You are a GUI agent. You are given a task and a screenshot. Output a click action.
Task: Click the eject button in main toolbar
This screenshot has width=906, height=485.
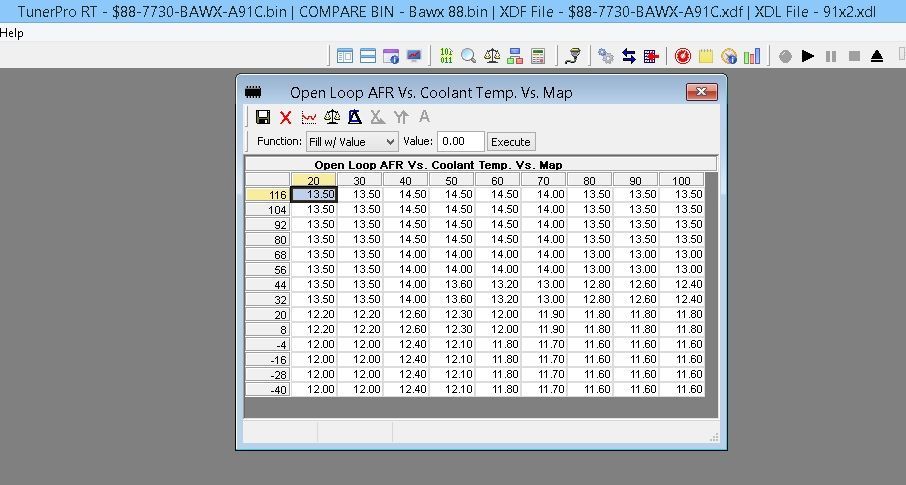[x=877, y=56]
